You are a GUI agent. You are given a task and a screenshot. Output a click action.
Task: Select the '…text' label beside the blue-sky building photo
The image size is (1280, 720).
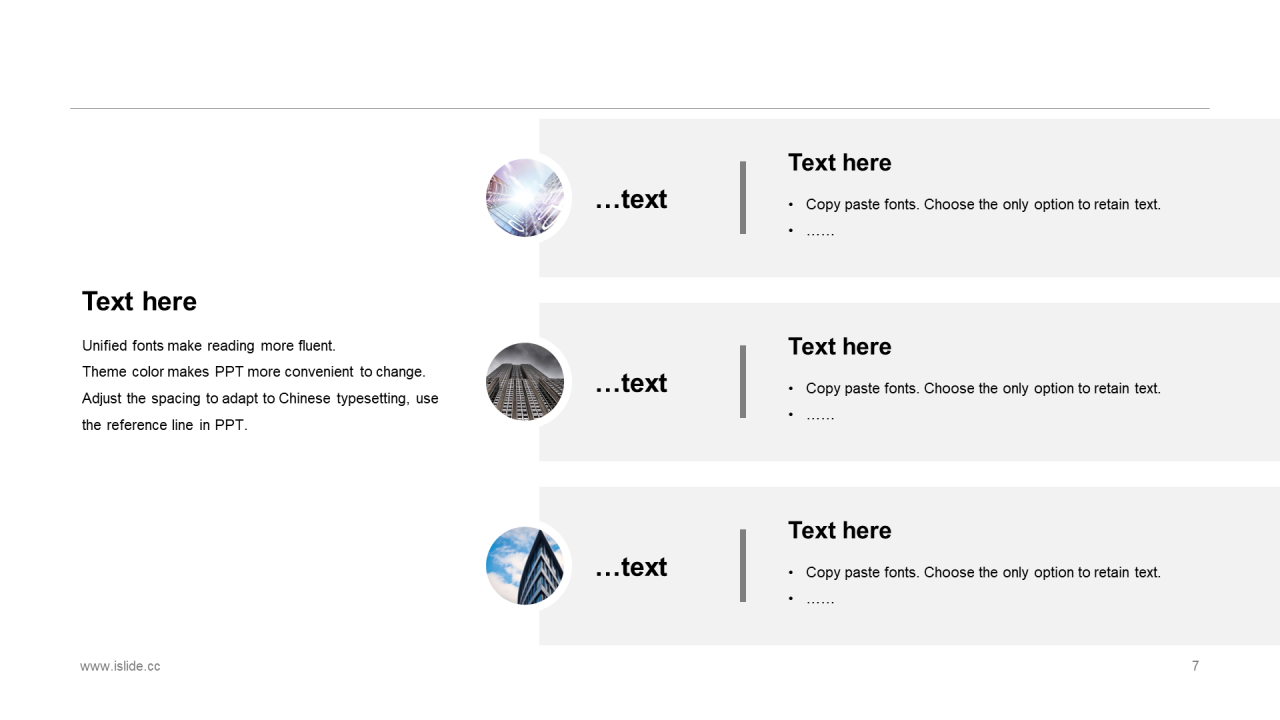point(631,568)
